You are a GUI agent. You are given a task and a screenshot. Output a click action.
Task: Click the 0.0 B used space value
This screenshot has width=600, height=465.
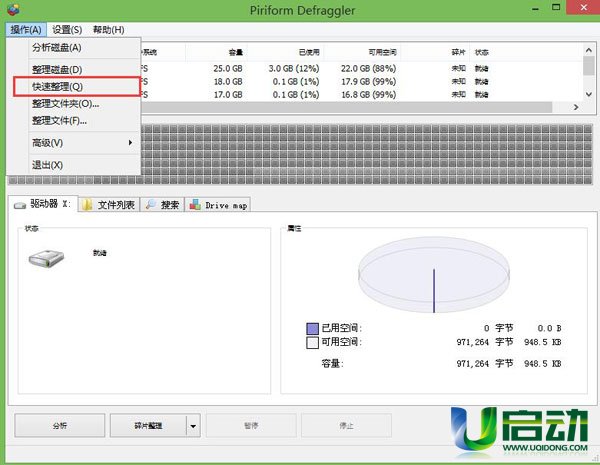[549, 328]
